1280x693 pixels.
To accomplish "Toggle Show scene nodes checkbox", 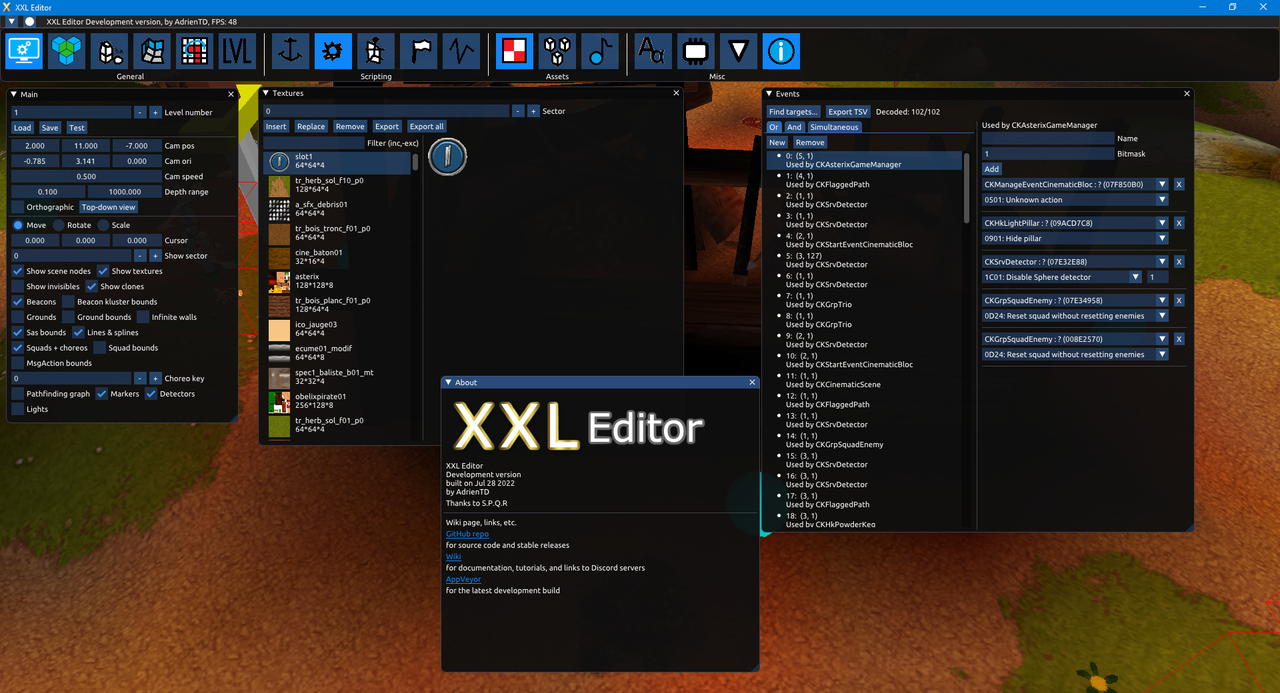I will 18,271.
